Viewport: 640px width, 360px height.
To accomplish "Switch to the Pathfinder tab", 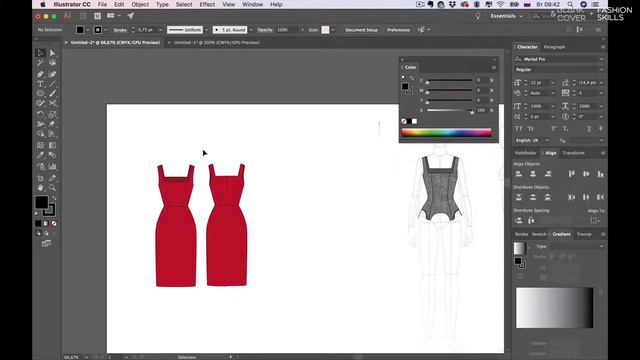I will (525, 153).
